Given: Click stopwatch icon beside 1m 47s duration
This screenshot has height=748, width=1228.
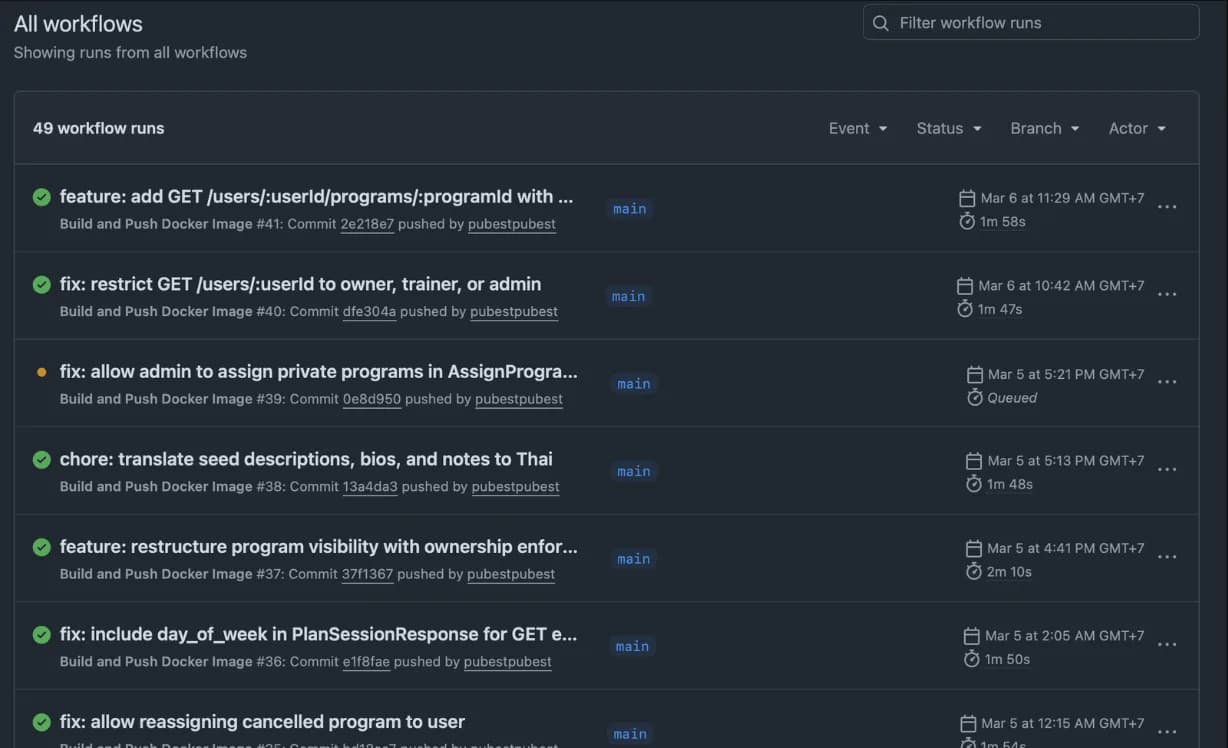Looking at the screenshot, I should (x=965, y=309).
